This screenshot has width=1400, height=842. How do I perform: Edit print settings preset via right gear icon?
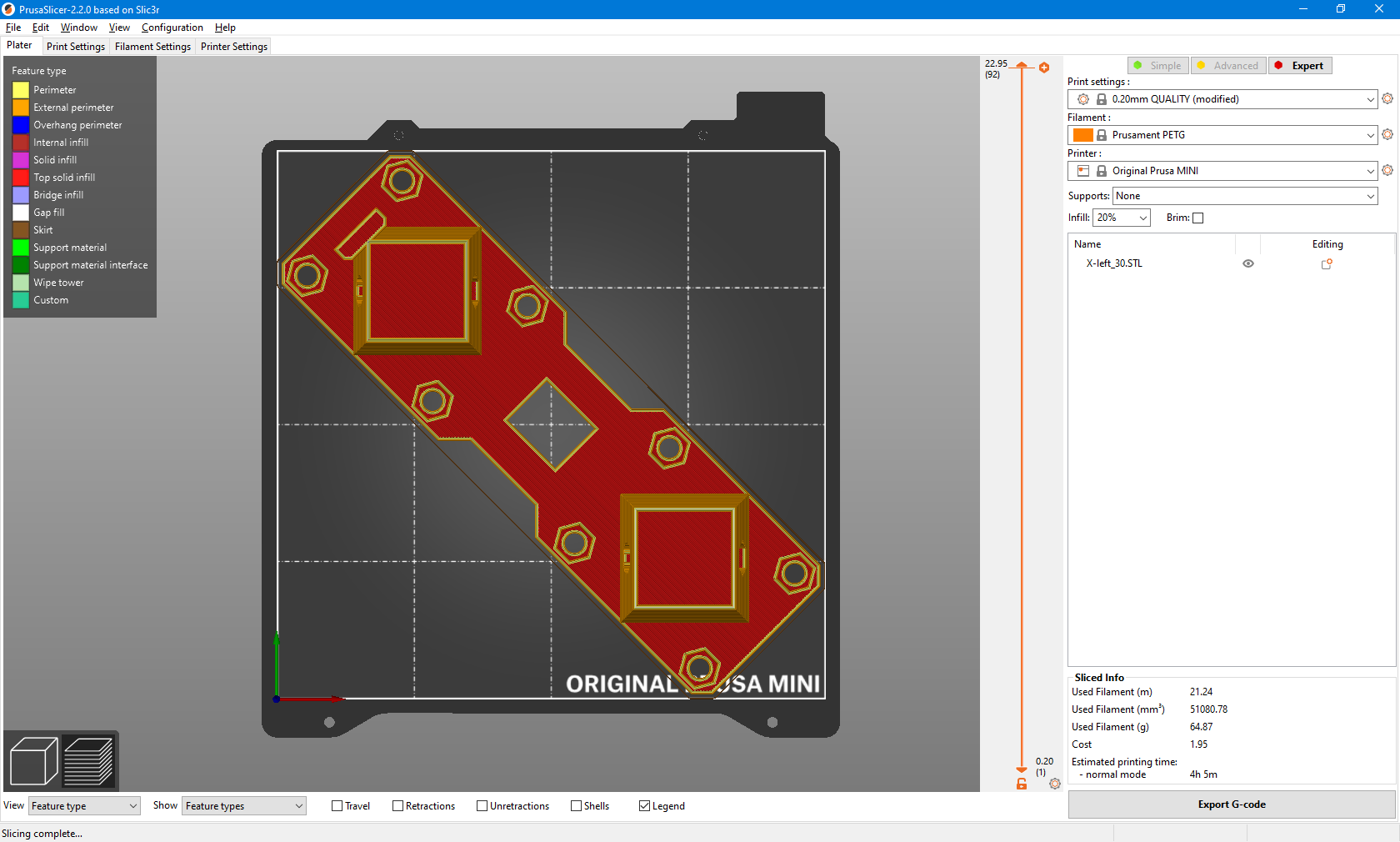[1387, 98]
